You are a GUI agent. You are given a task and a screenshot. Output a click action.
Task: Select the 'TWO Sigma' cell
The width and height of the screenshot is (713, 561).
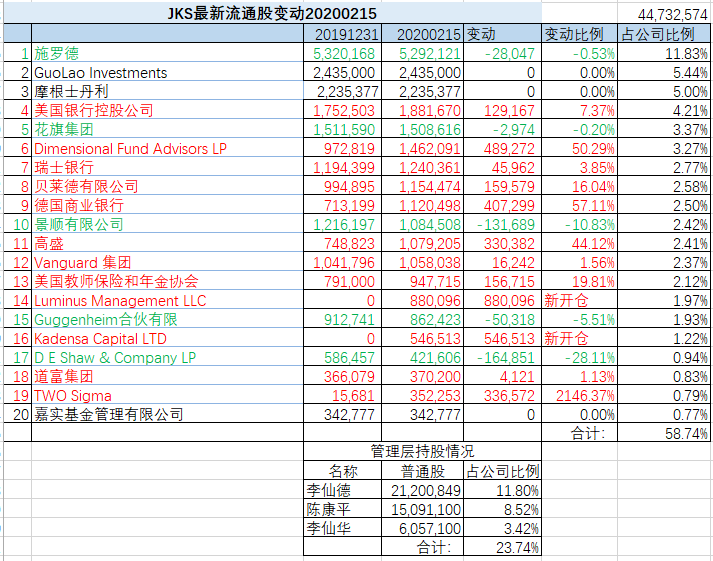167,396
